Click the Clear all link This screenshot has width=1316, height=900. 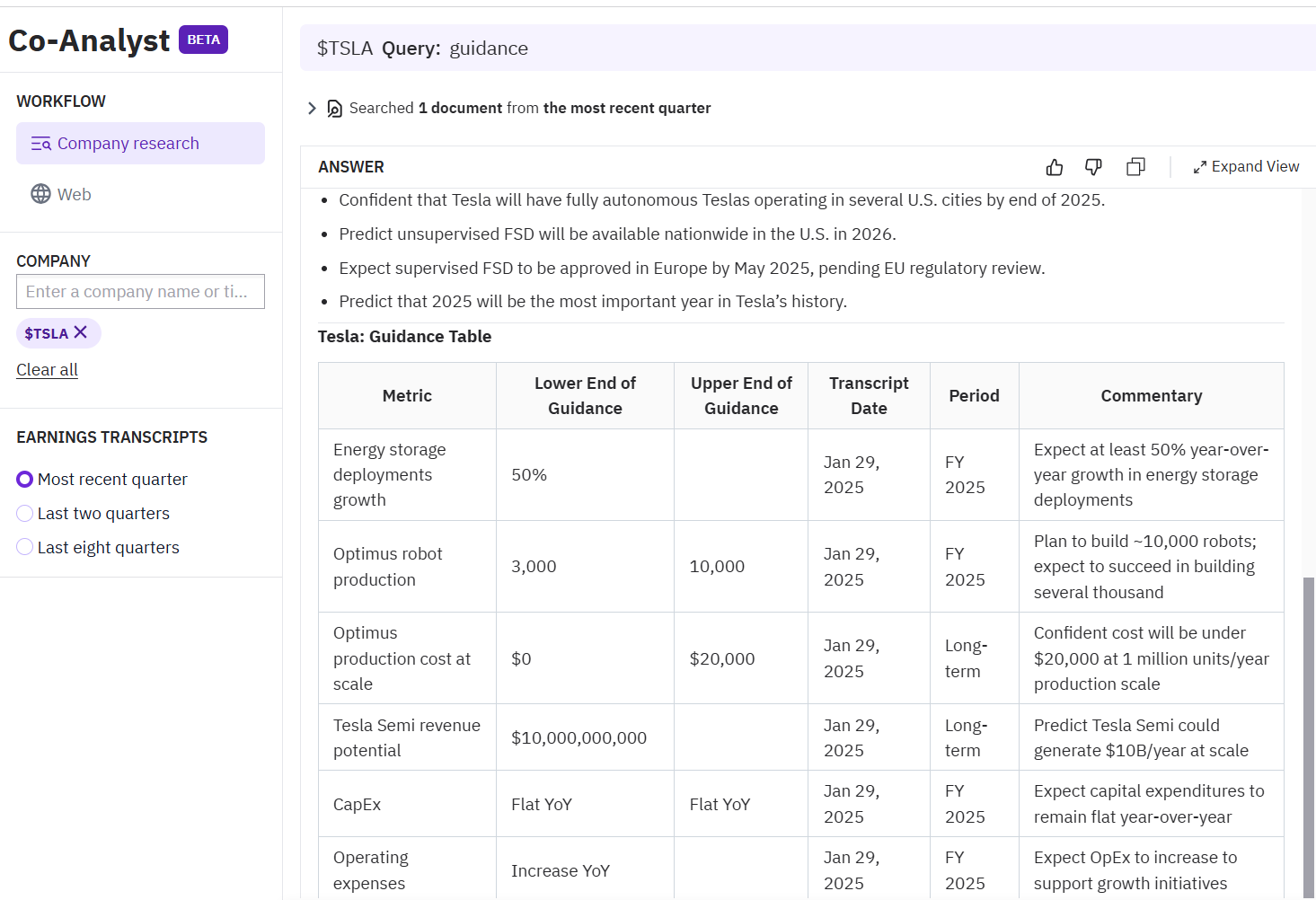47,369
